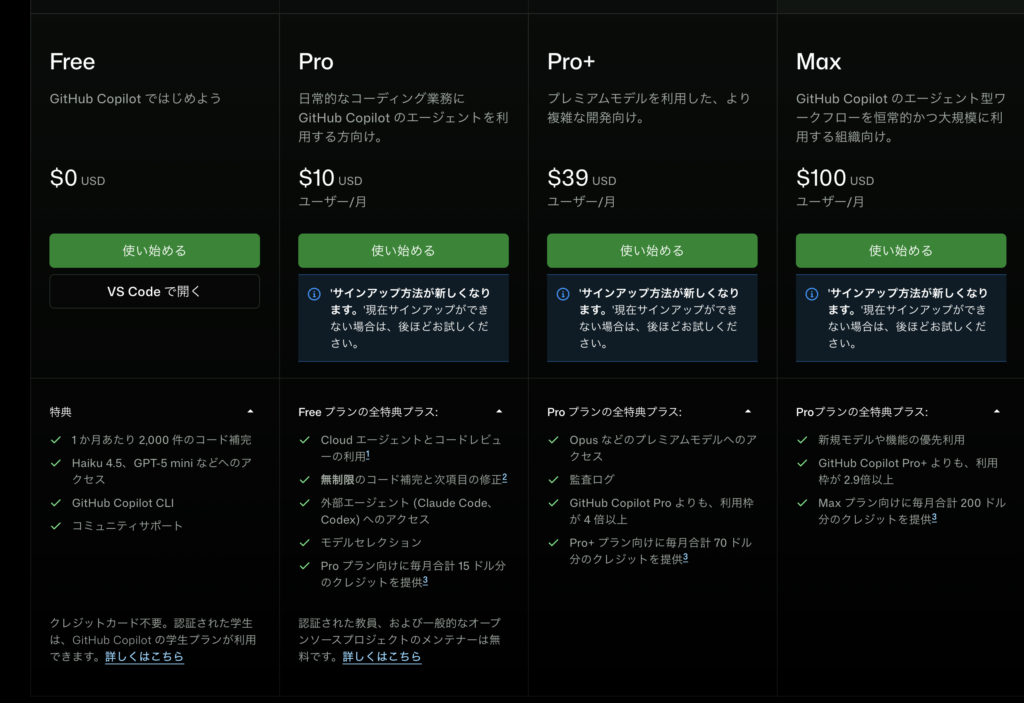Select the Free plan heading
This screenshot has height=703, width=1024.
pyautogui.click(x=72, y=61)
